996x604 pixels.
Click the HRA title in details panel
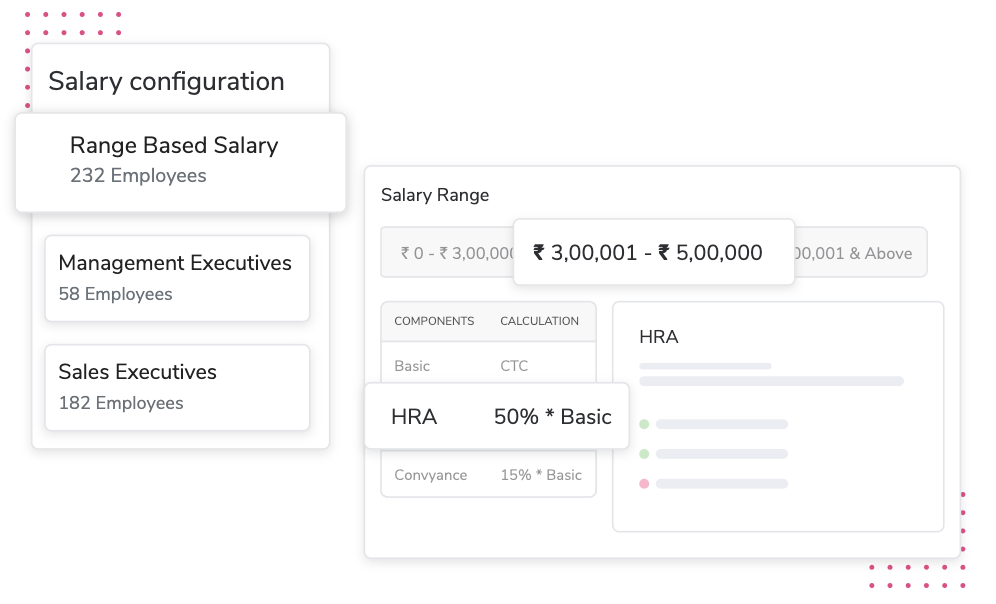[658, 337]
